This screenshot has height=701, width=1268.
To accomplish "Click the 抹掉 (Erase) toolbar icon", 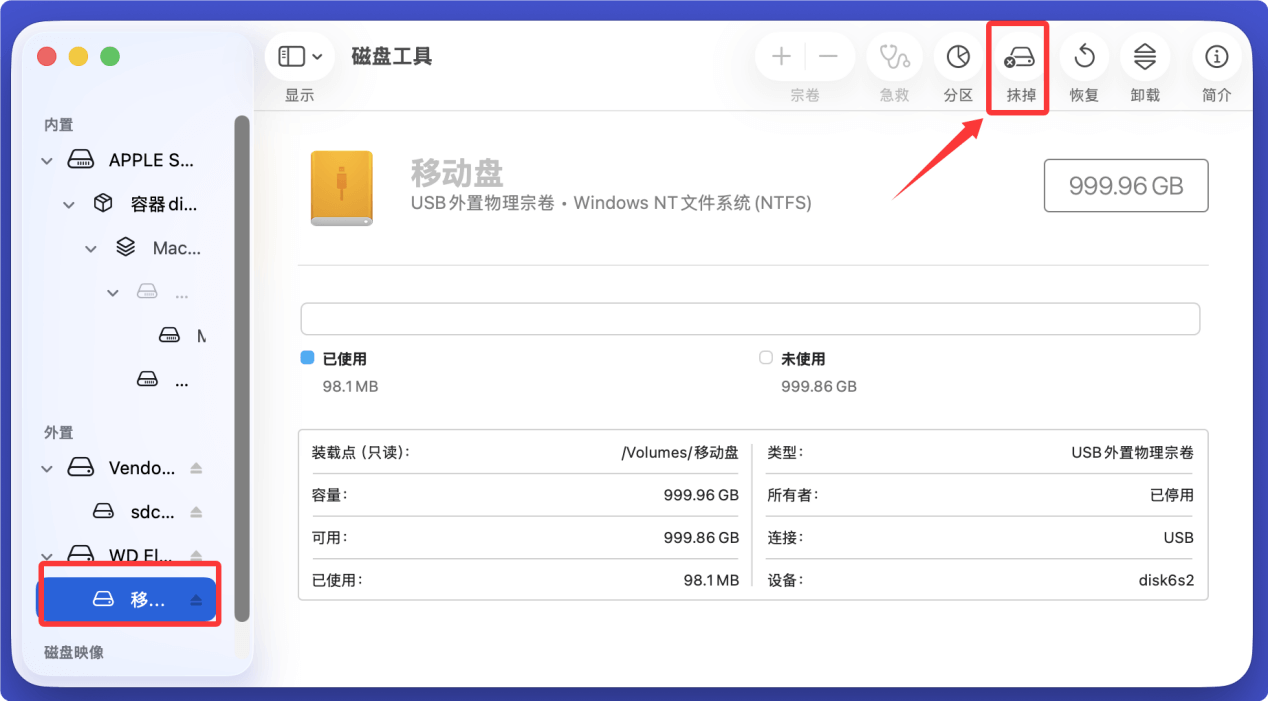I will pos(1017,57).
